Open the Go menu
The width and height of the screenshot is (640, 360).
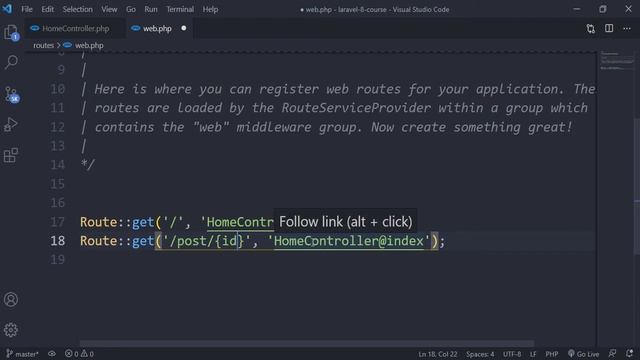(131, 9)
